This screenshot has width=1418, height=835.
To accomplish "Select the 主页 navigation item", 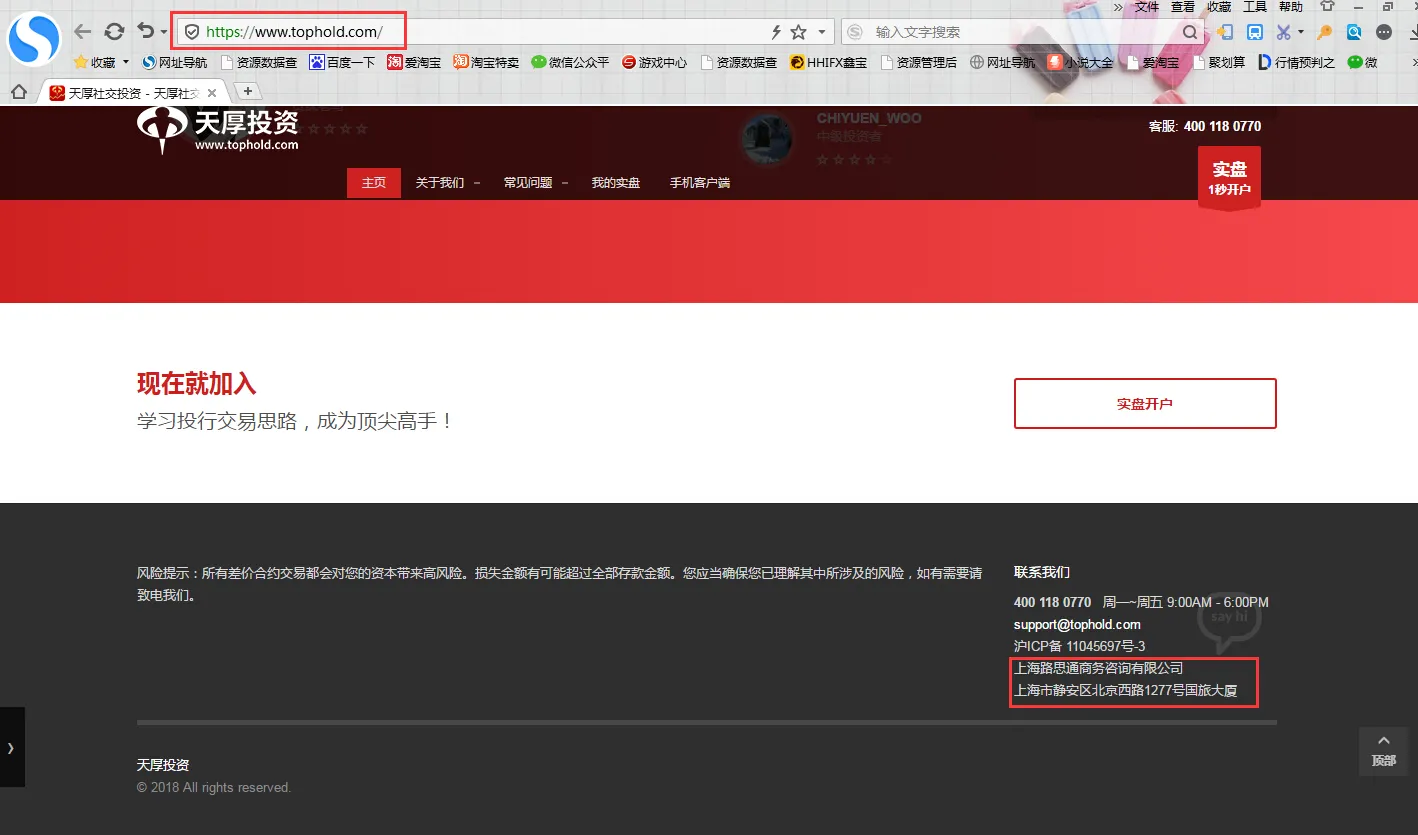I will click(x=374, y=183).
